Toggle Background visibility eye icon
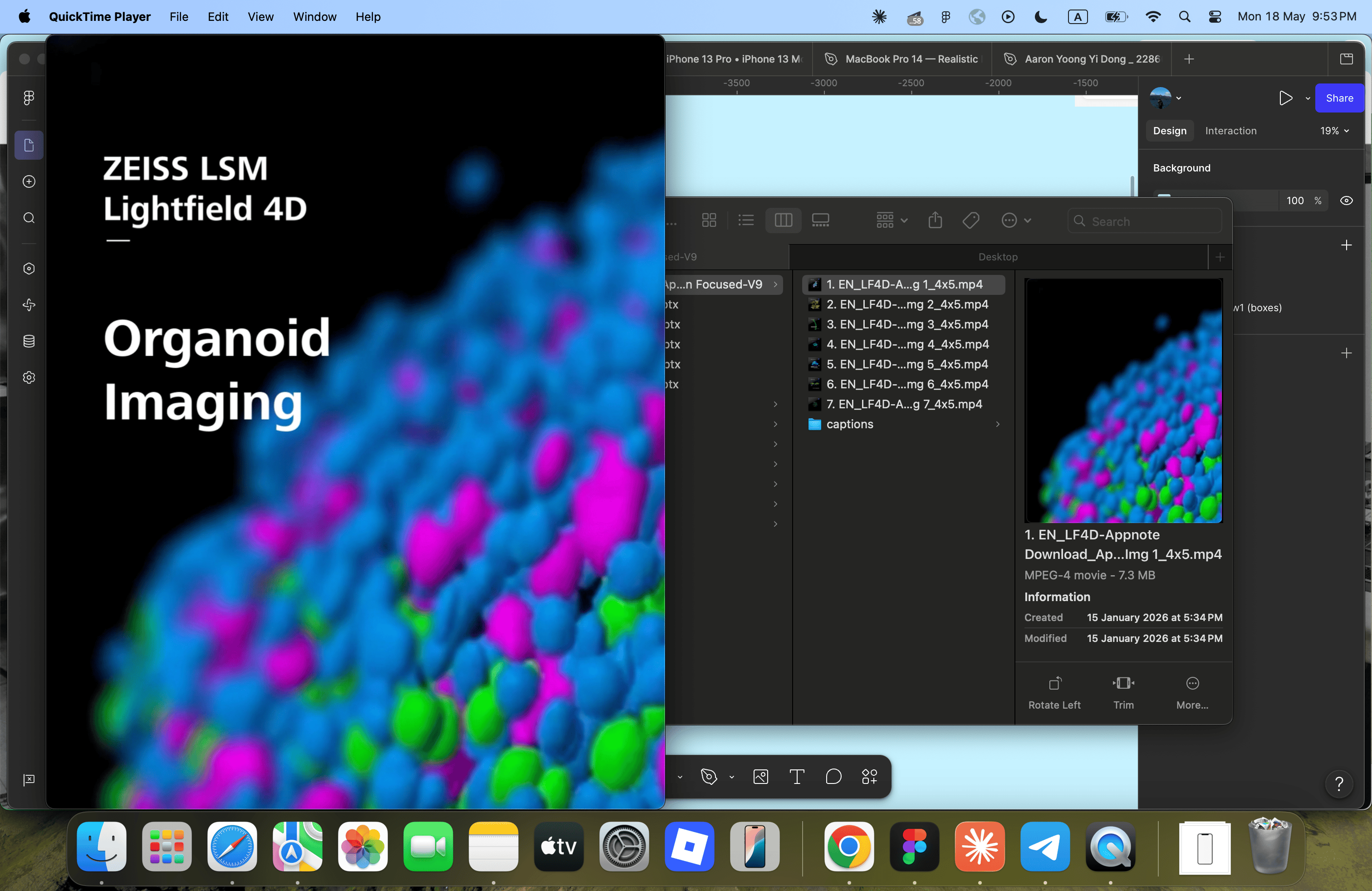 pos(1347,201)
